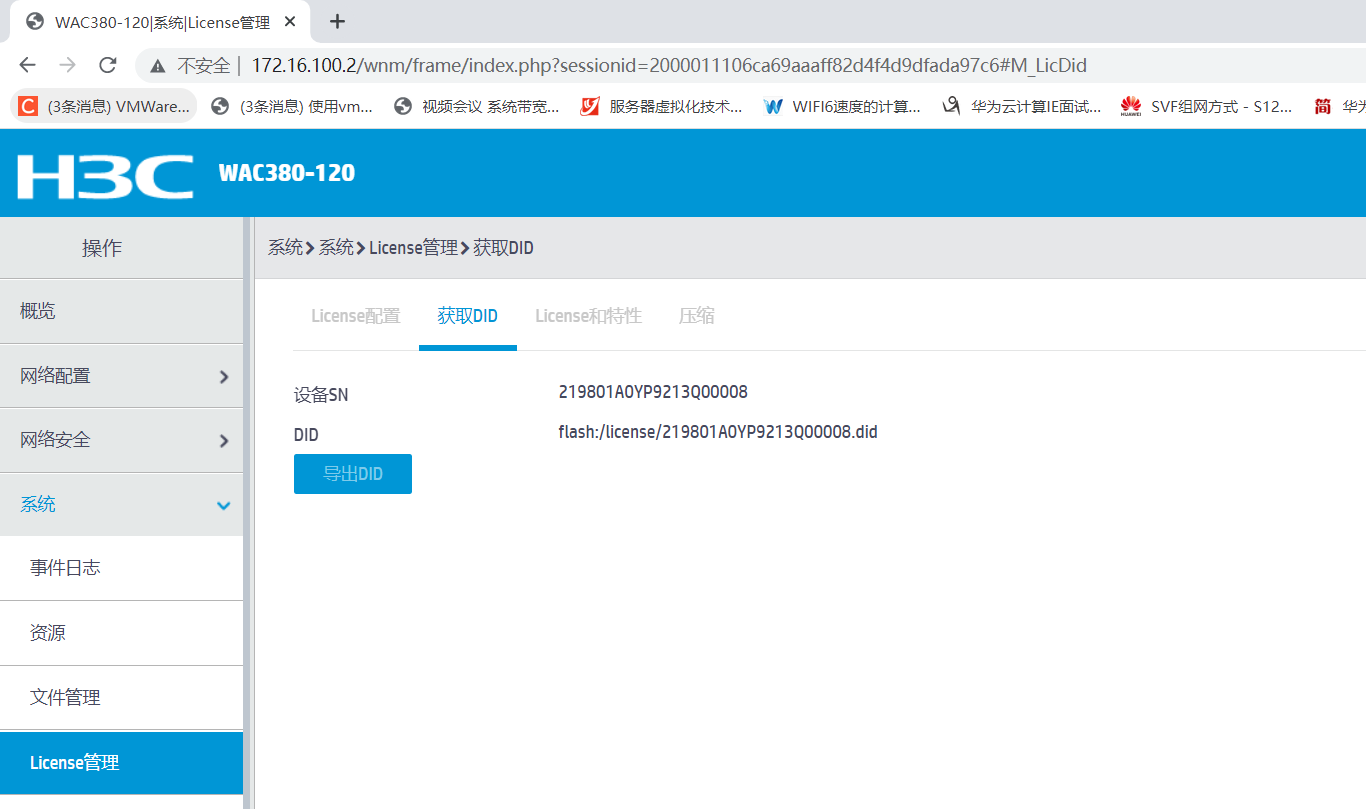
Task: Open 资源 in the sidebar
Action: click(x=121, y=633)
